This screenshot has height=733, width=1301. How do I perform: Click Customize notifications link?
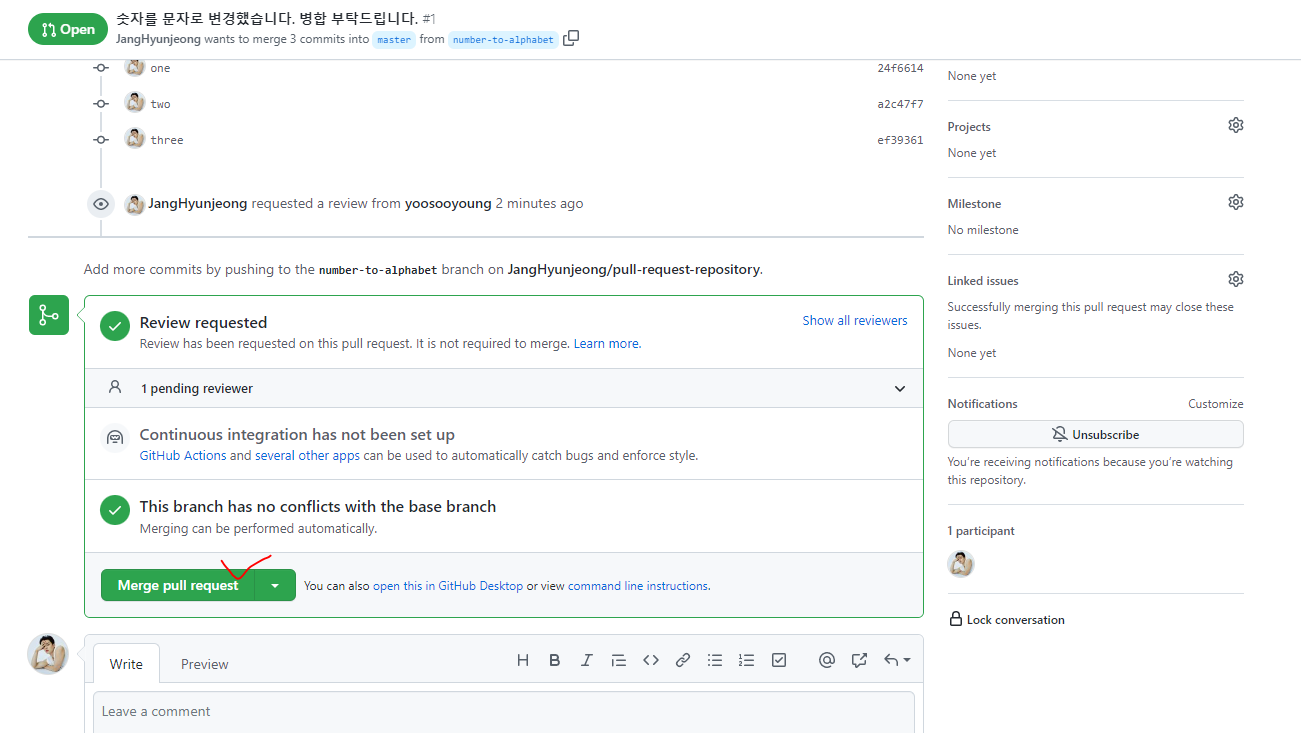click(1216, 404)
